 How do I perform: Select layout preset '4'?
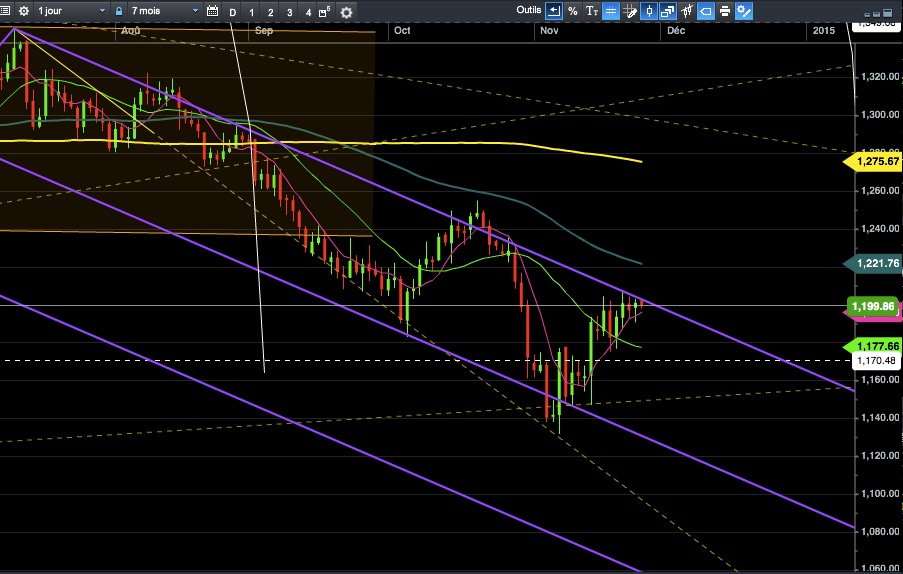(308, 12)
